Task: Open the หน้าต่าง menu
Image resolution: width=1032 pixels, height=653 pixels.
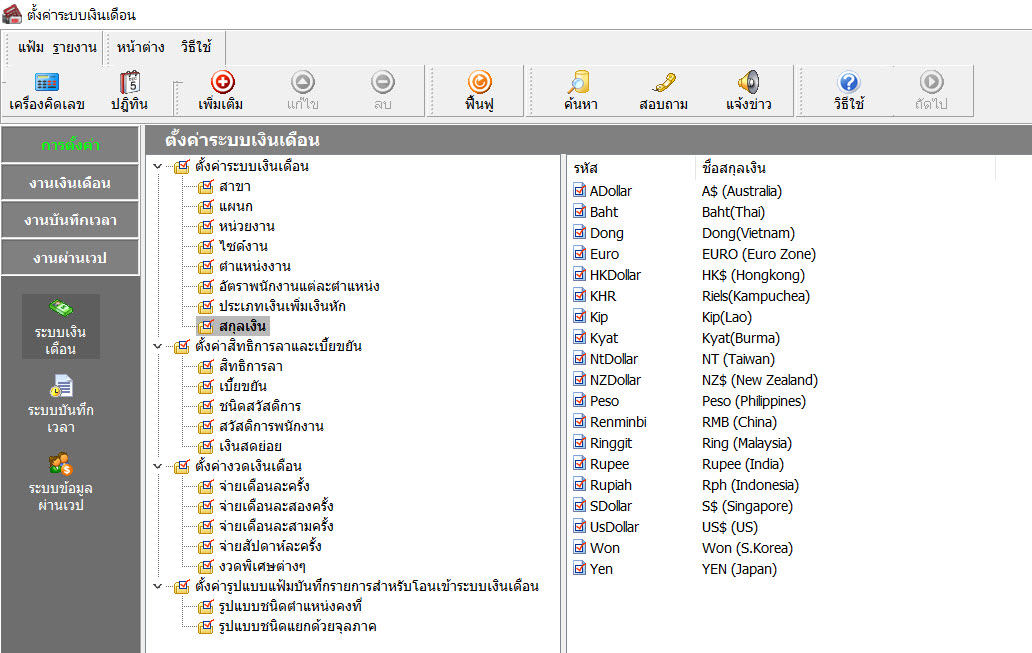Action: (x=140, y=47)
